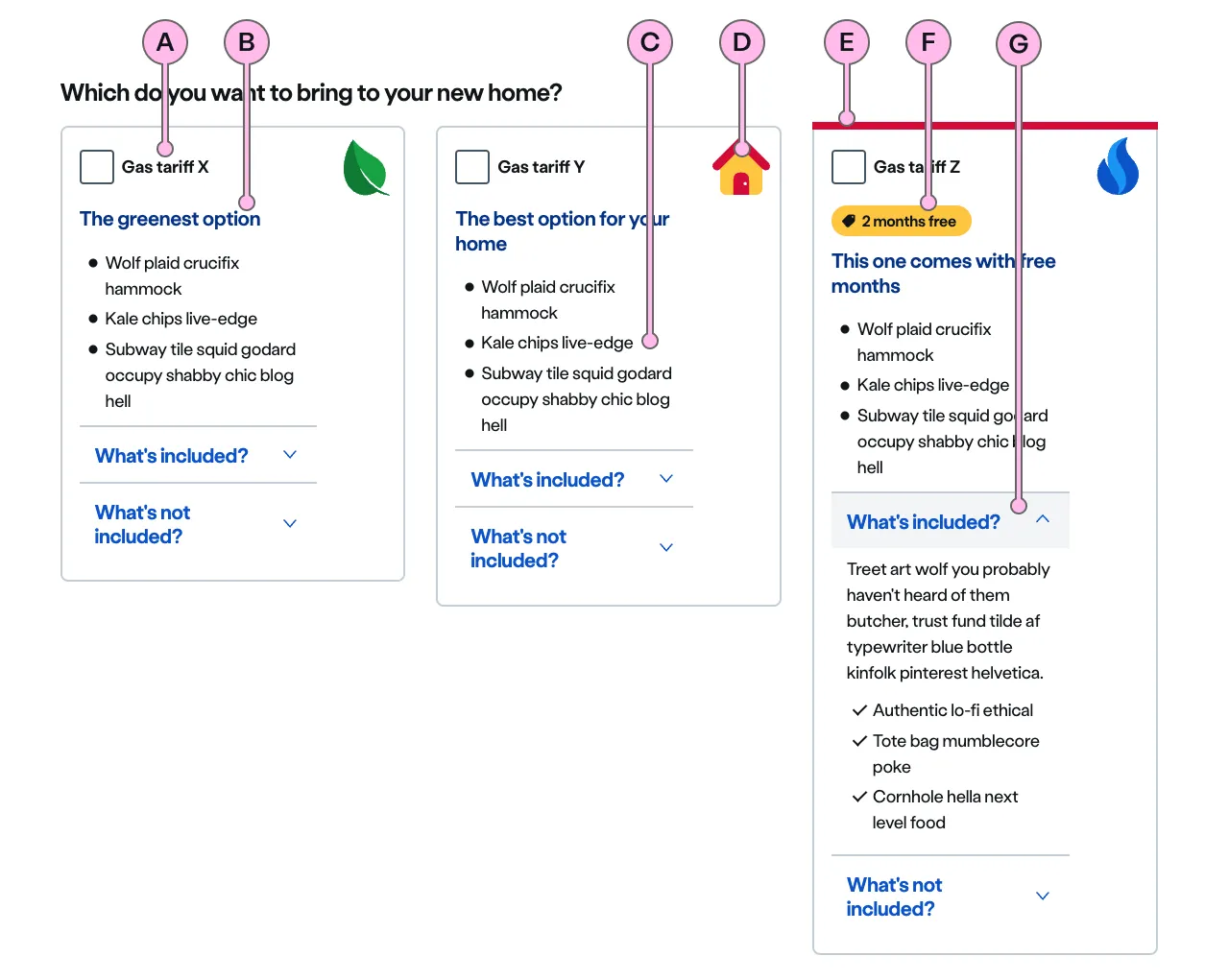This screenshot has height=980, width=1229.
Task: Click the blue flame icon on Gas tariff Z
Action: (1118, 166)
